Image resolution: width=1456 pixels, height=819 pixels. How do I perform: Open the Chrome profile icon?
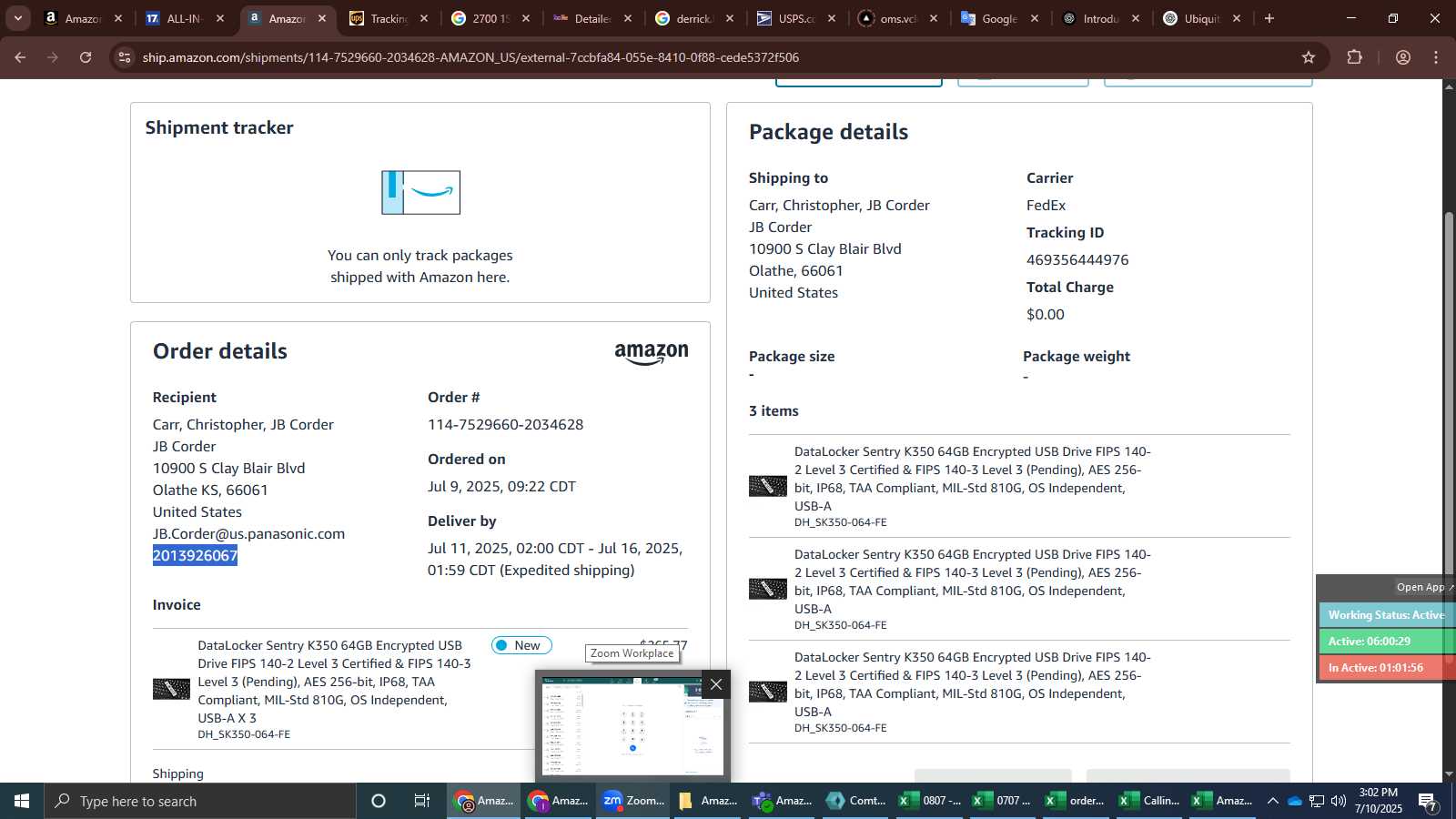point(1403,57)
